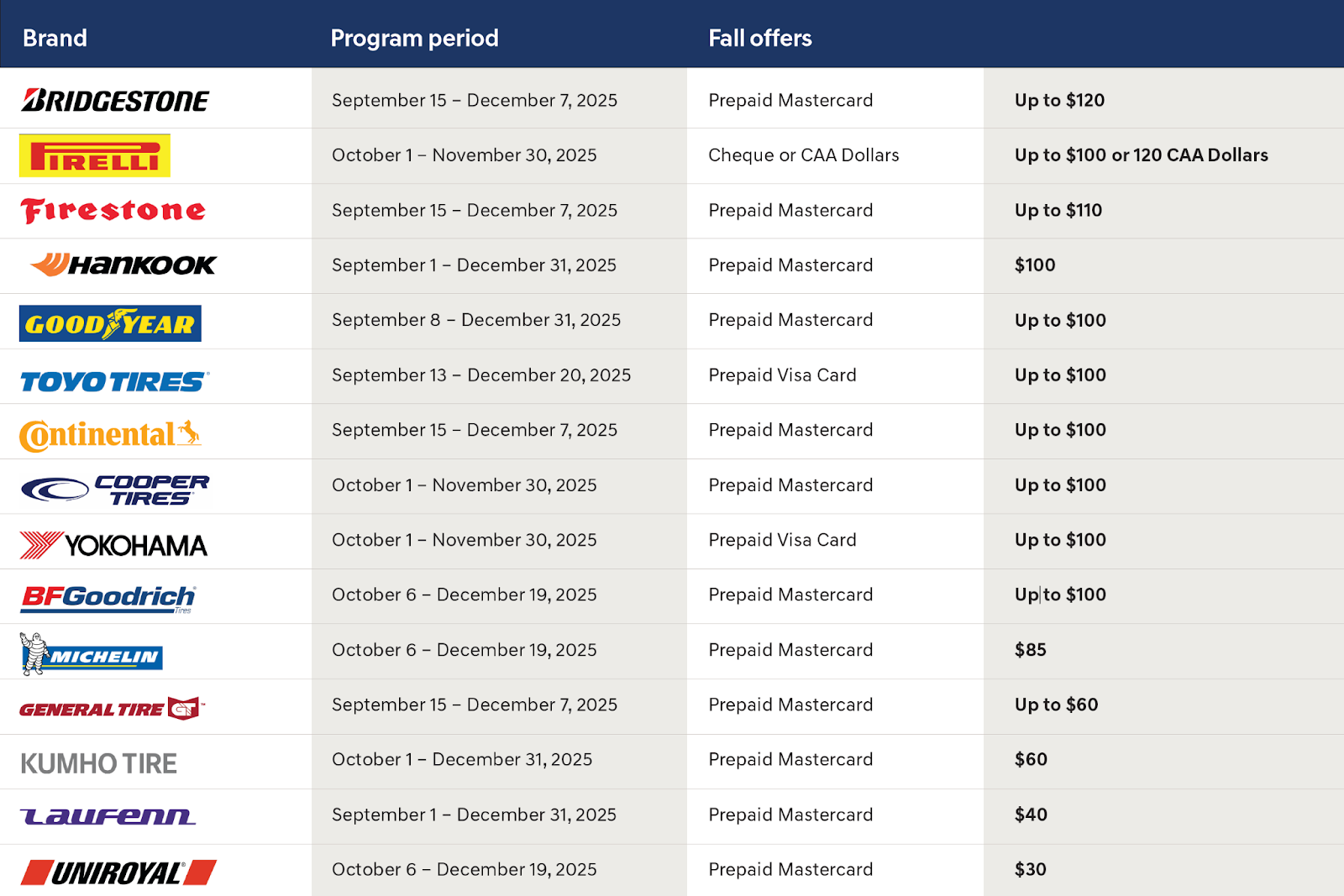Click the Bridgestone brand logo
The height and width of the screenshot is (896, 1344).
[x=115, y=101]
